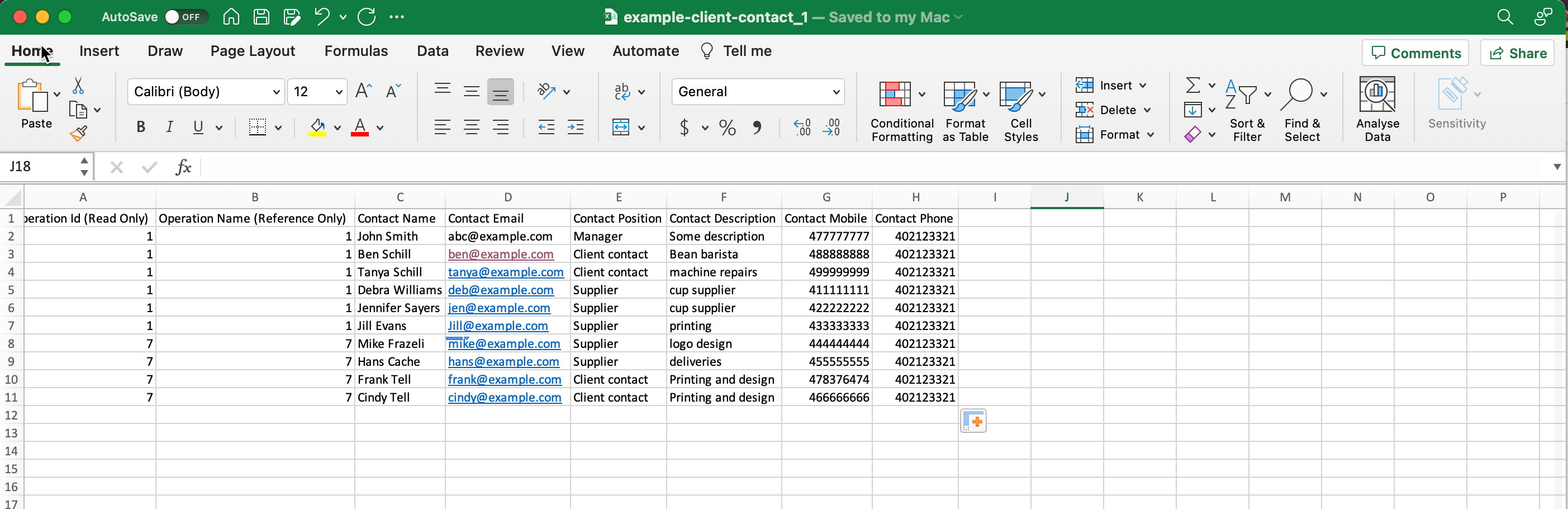Click the Share button
Image resolution: width=1568 pixels, height=509 pixels.
1517,53
